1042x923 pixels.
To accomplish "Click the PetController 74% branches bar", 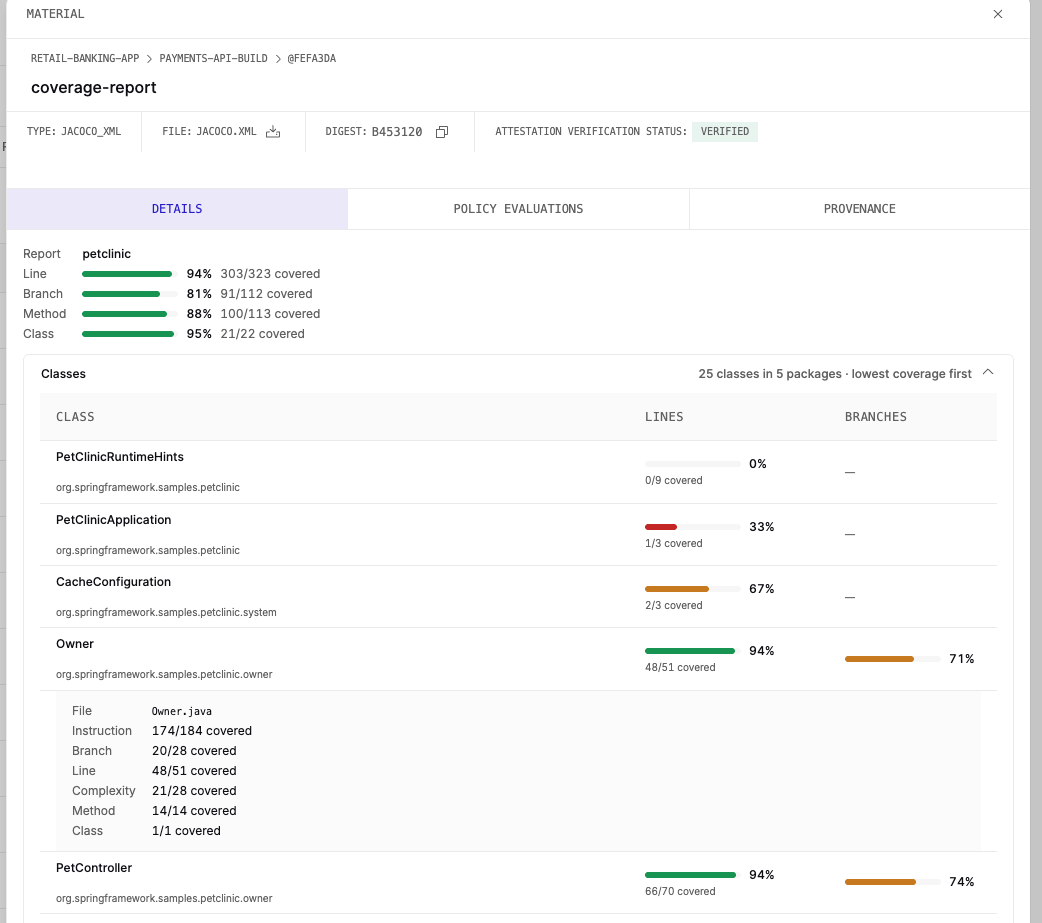I will tap(892, 882).
